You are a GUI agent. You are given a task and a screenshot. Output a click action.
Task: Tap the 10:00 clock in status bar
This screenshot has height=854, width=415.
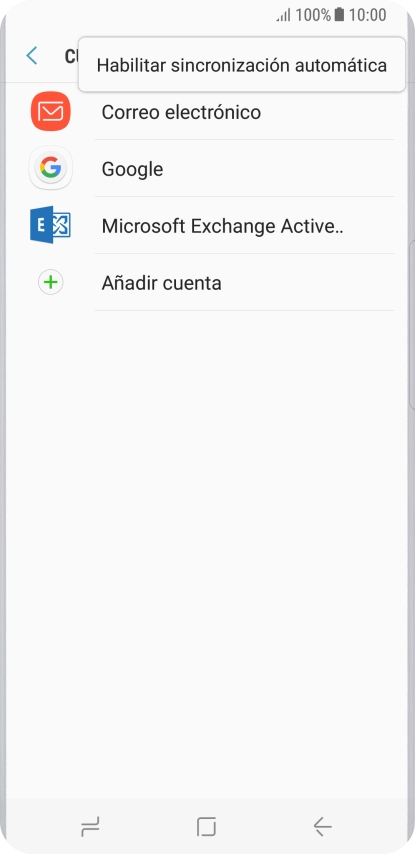click(368, 15)
